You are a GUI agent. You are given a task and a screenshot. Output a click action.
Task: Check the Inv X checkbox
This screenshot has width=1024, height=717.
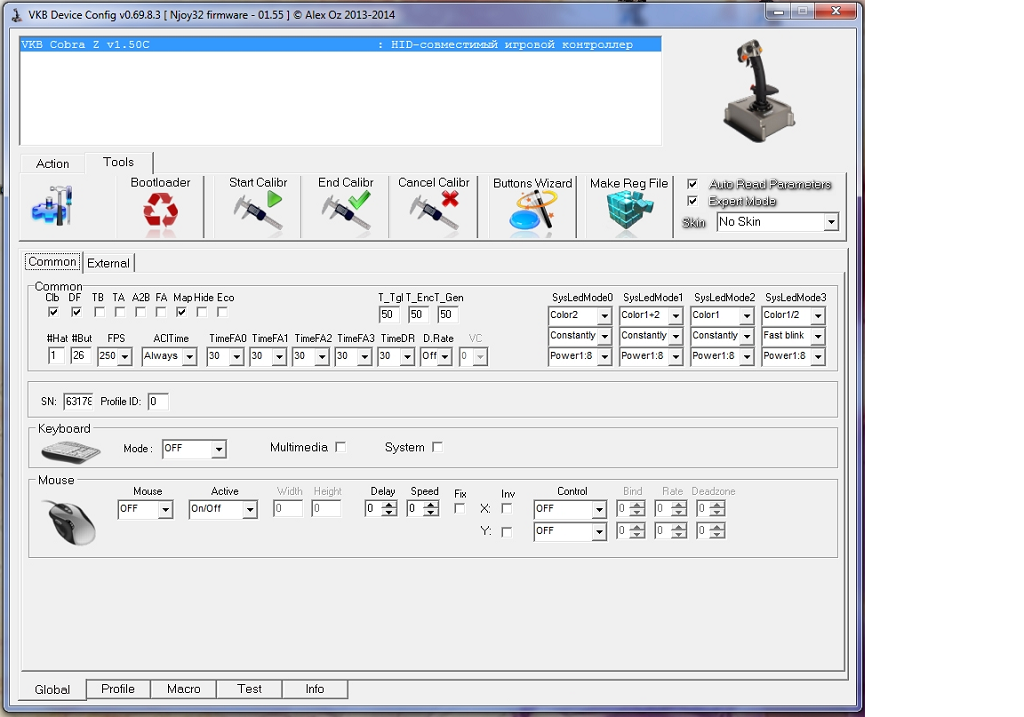tap(507, 508)
